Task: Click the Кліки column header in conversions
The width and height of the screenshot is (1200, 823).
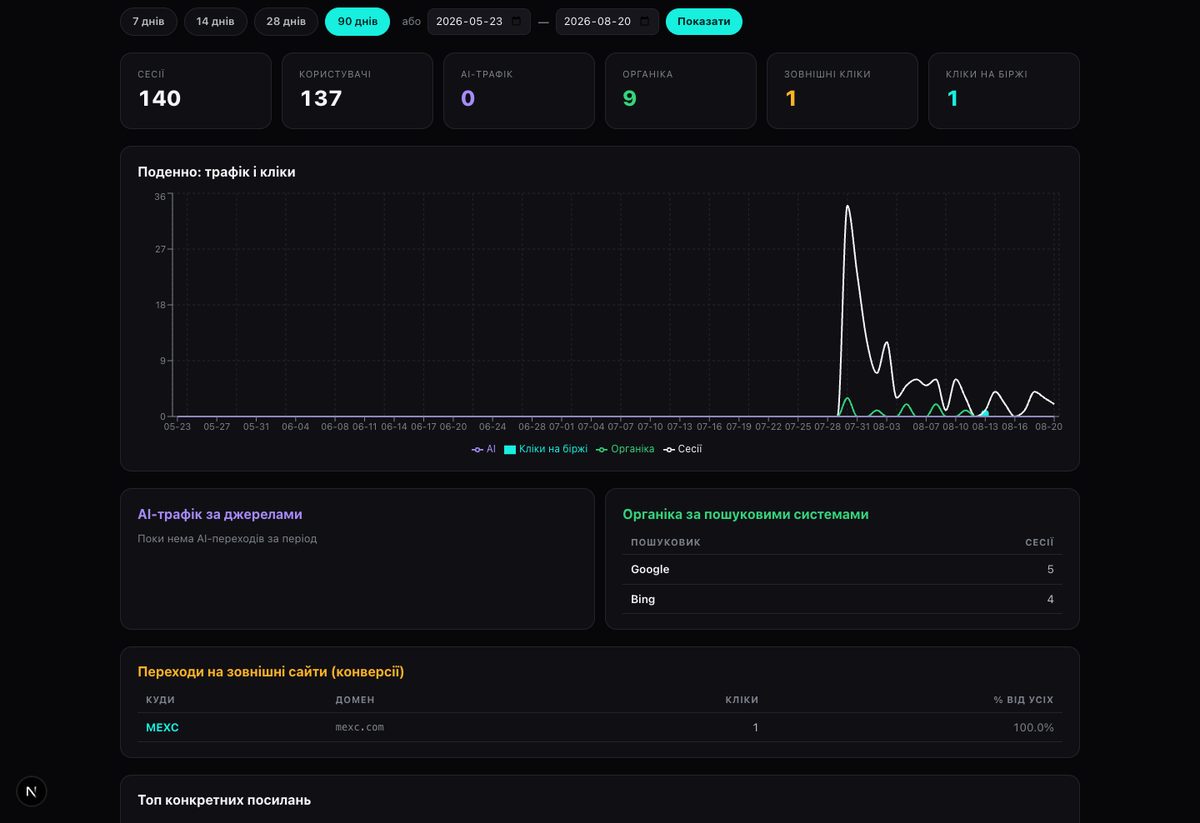Action: pyautogui.click(x=741, y=700)
